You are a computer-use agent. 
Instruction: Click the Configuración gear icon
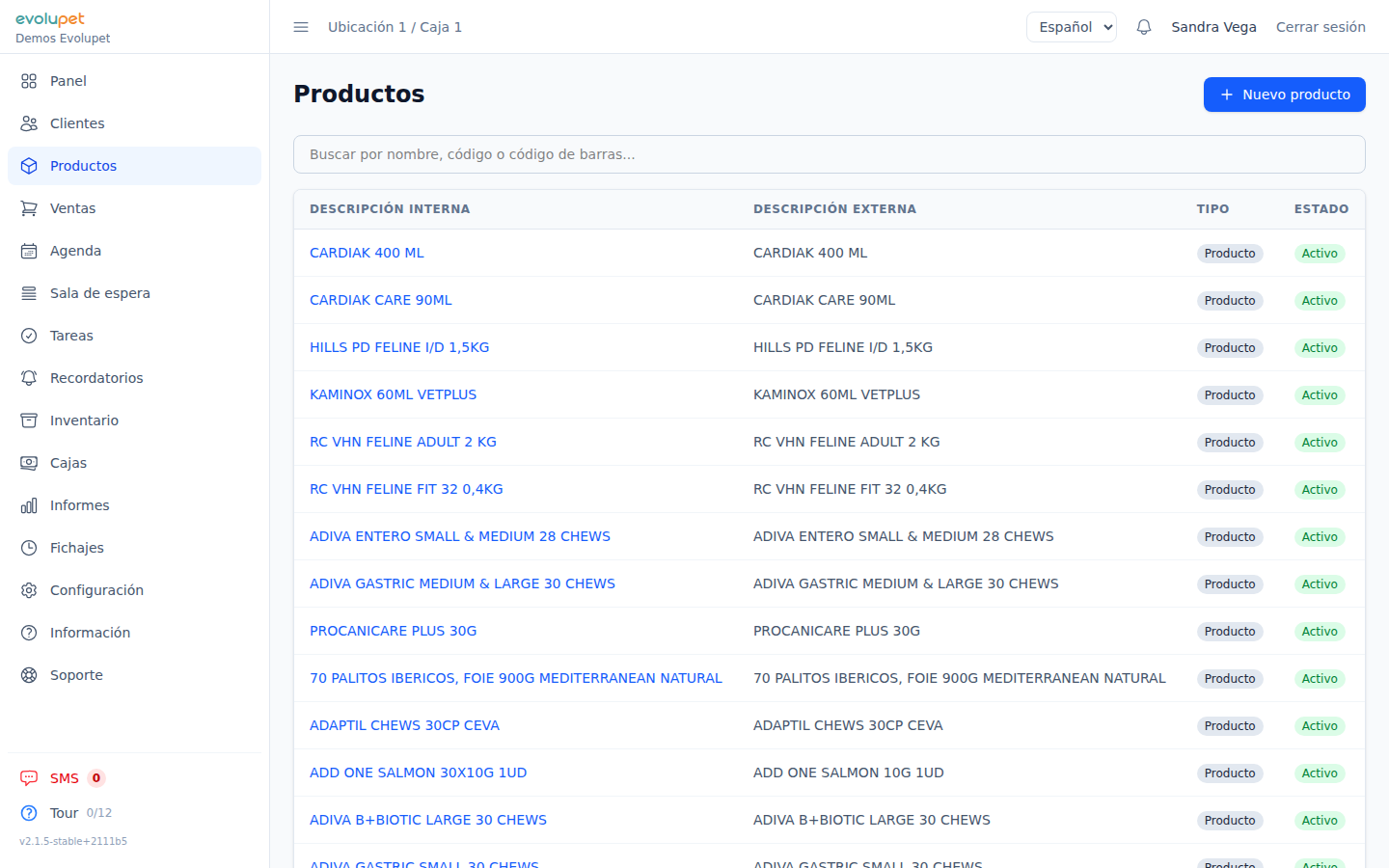point(29,590)
